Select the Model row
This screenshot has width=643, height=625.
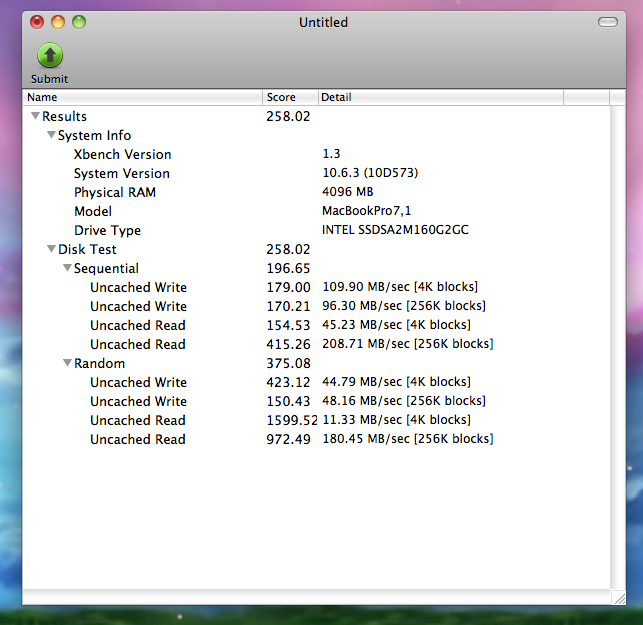pos(316,211)
